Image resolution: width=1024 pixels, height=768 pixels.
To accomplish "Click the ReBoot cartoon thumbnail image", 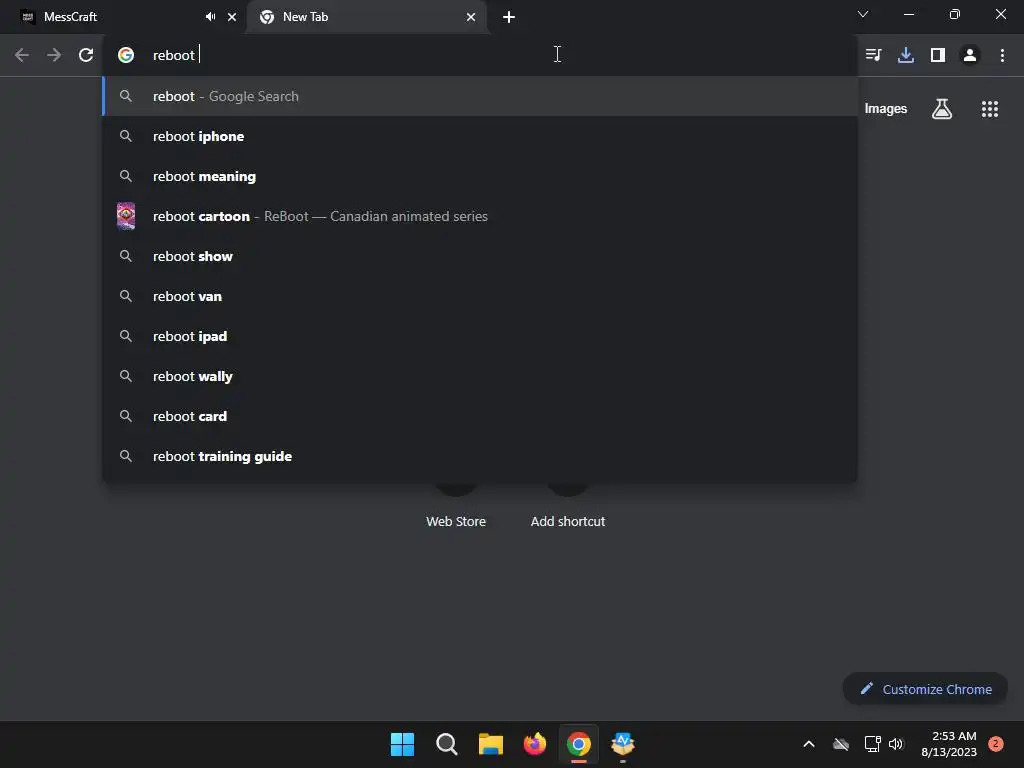I will pos(126,216).
